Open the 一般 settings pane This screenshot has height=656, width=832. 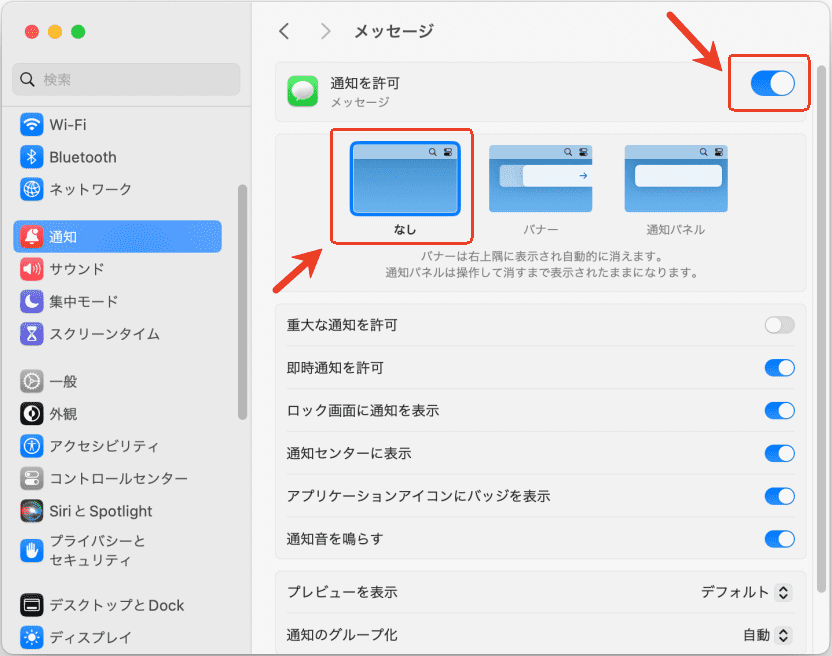tap(117, 382)
